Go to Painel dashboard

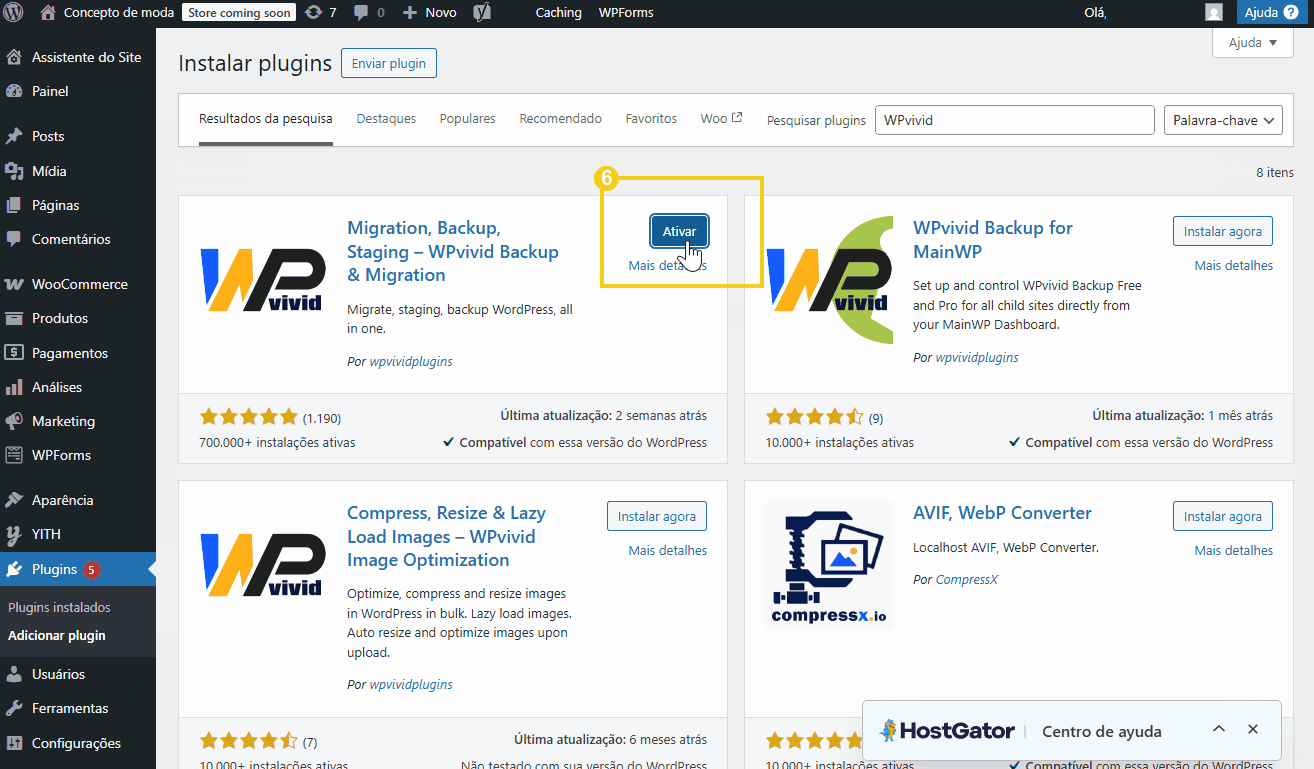(78, 91)
